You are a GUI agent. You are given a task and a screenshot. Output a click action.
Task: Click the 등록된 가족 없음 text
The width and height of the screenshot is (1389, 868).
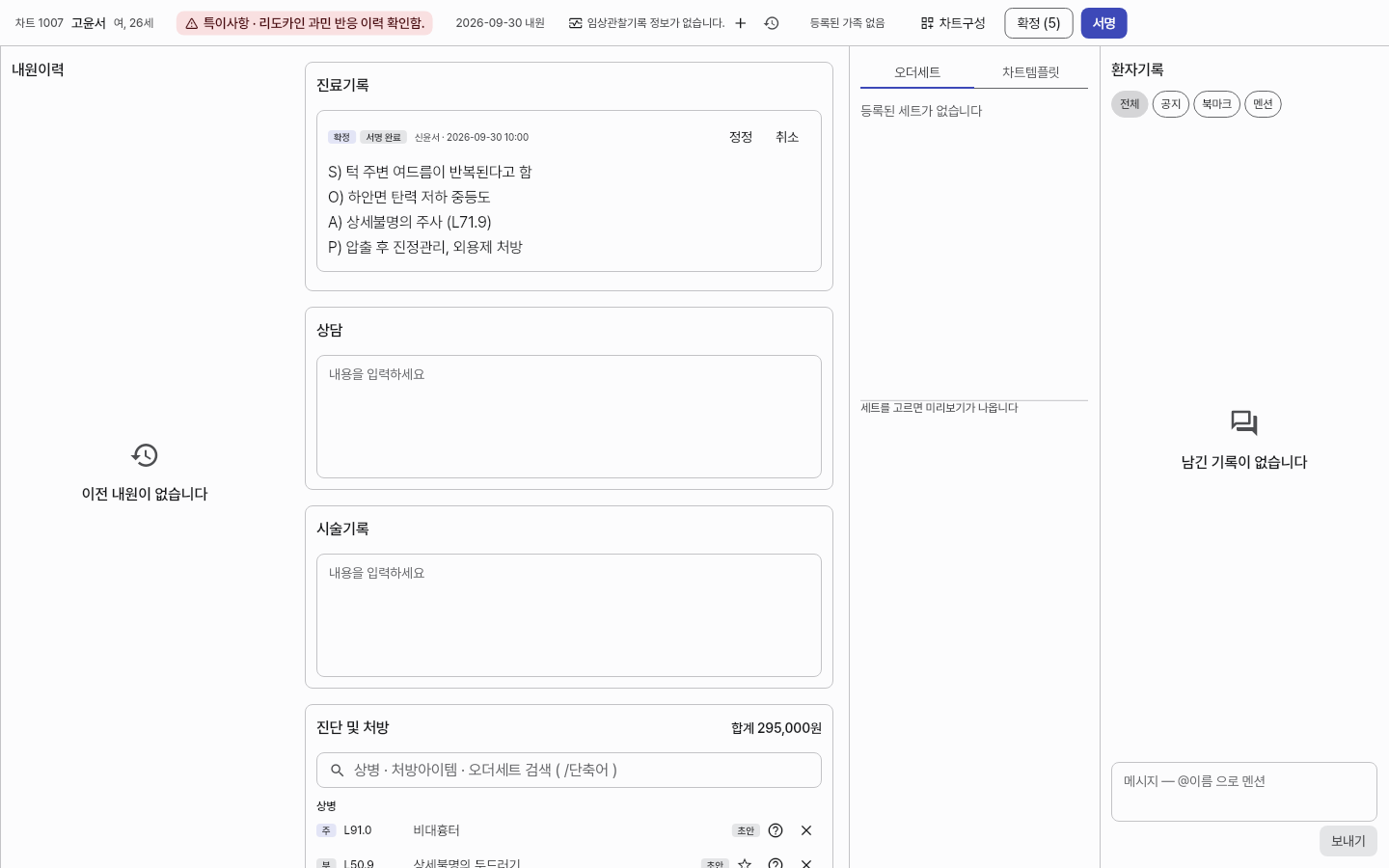(848, 23)
